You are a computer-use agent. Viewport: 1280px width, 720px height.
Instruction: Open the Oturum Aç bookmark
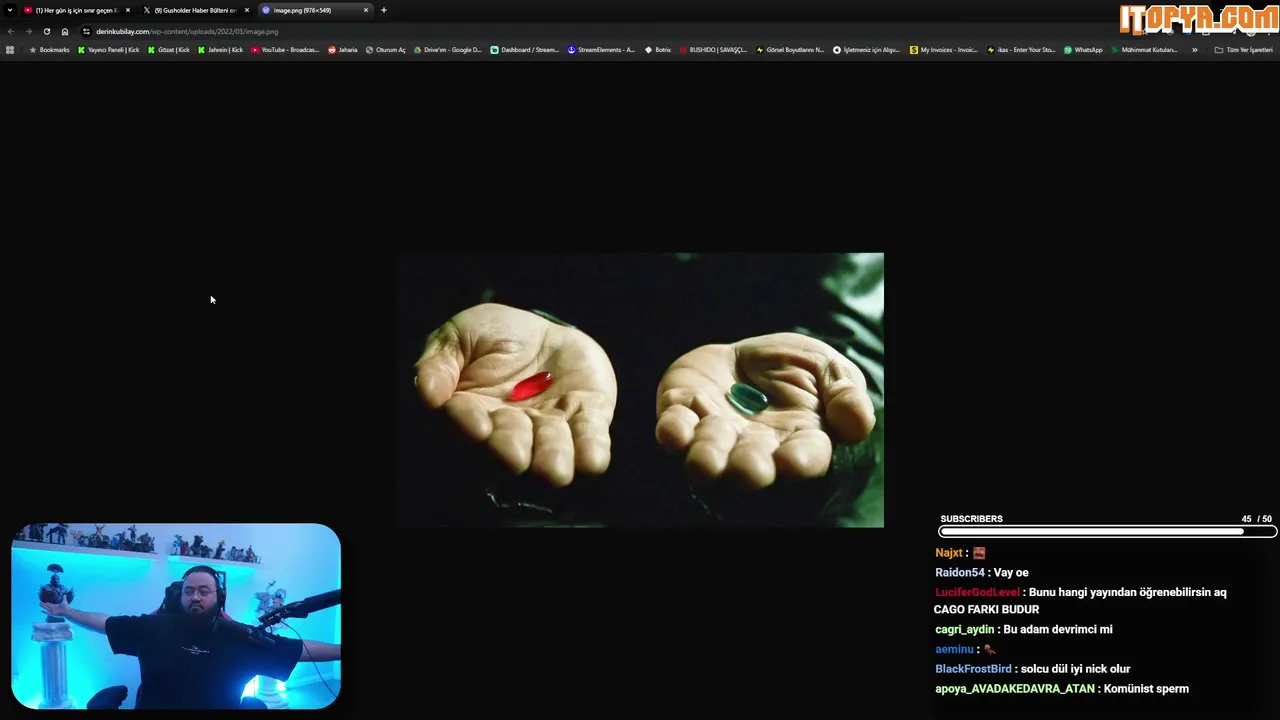click(x=386, y=49)
